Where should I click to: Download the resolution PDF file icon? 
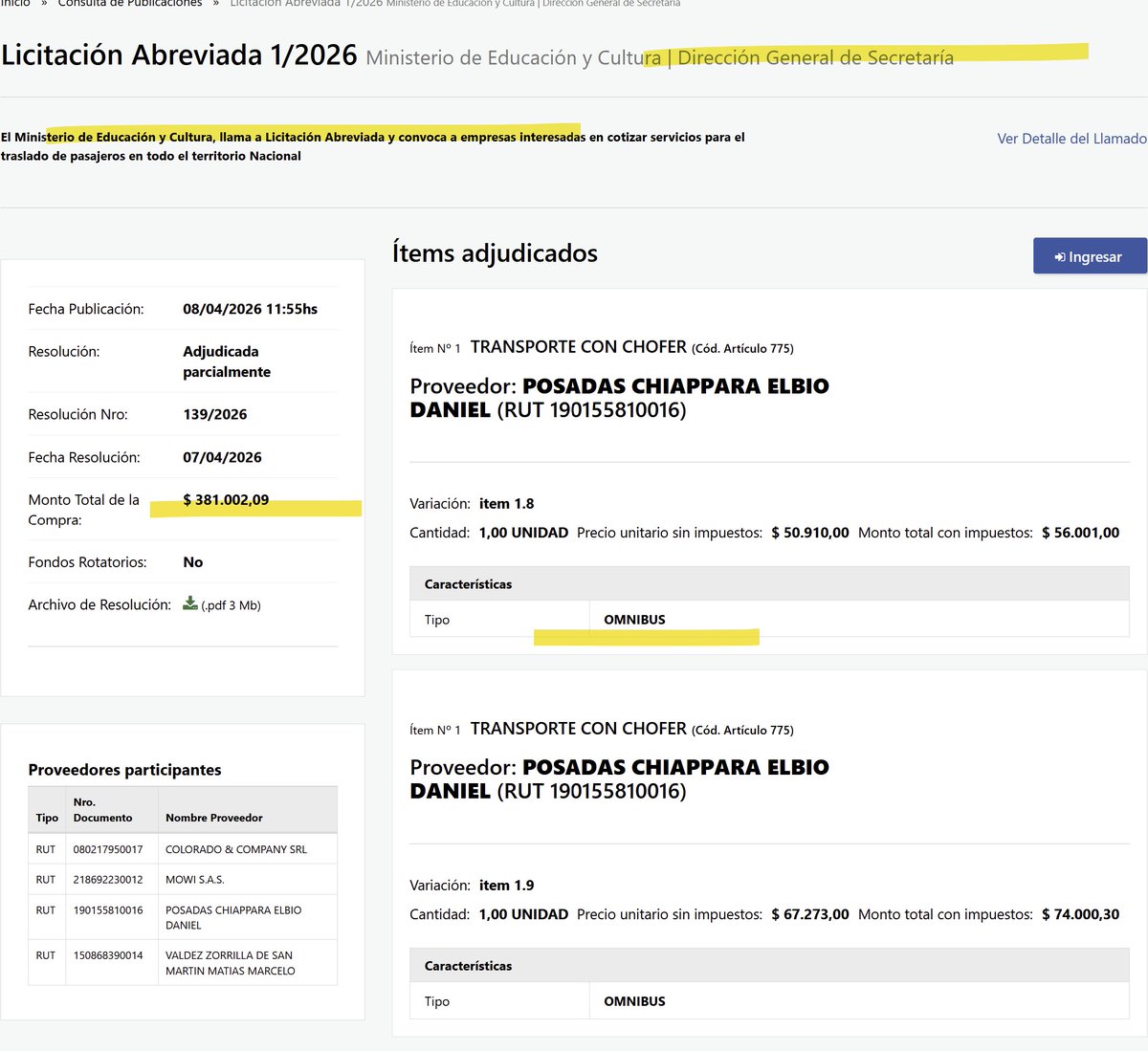coord(190,603)
